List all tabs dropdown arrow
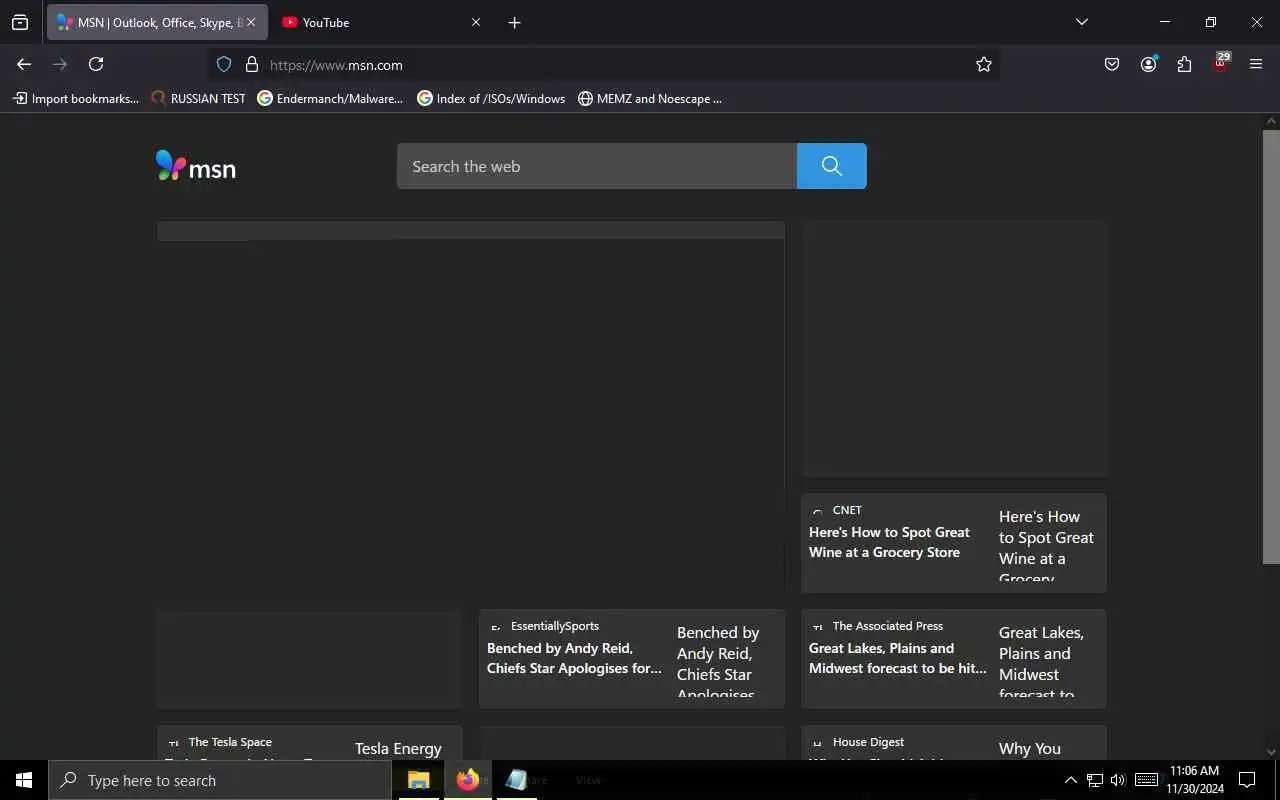 (x=1081, y=22)
